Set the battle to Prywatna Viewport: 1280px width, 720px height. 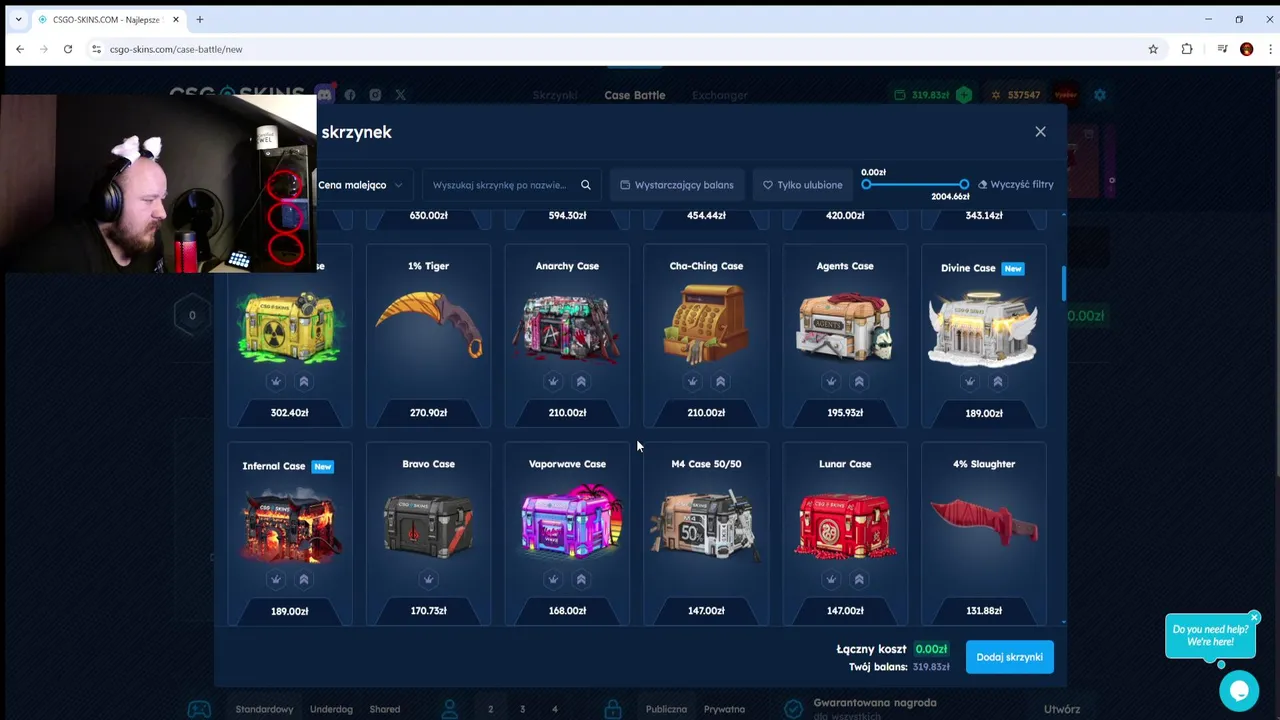pyautogui.click(x=724, y=709)
